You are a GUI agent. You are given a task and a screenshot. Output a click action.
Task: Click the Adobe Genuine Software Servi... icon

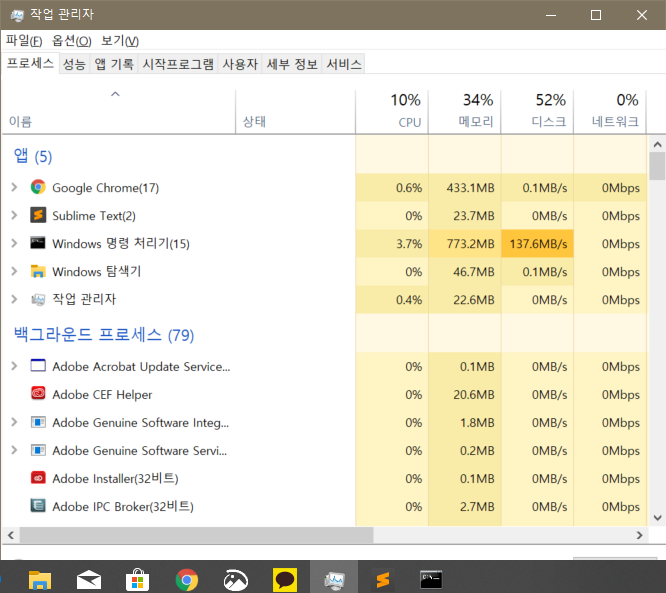(x=38, y=450)
